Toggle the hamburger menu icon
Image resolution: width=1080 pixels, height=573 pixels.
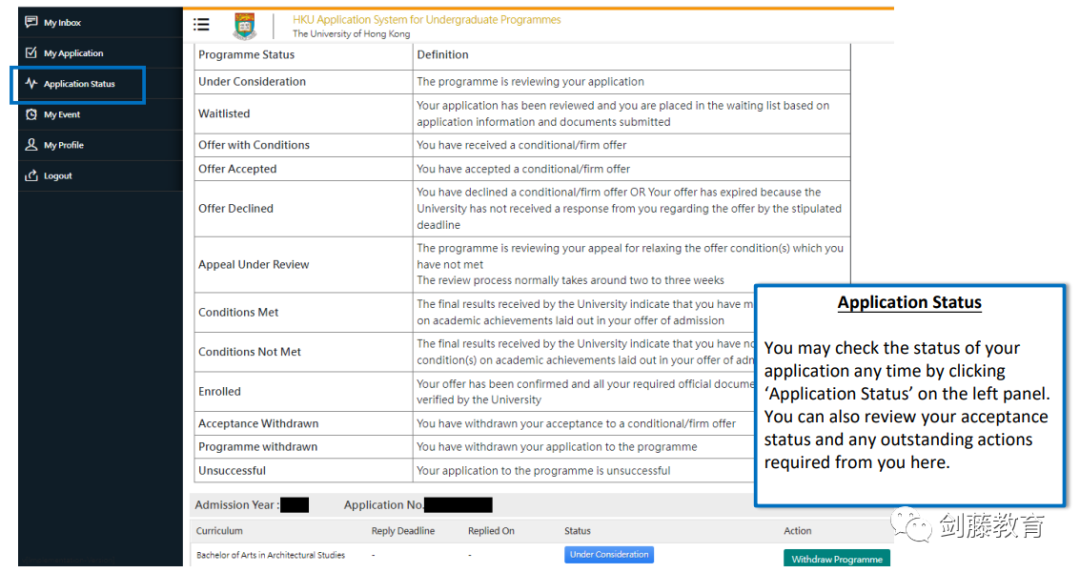pyautogui.click(x=201, y=25)
